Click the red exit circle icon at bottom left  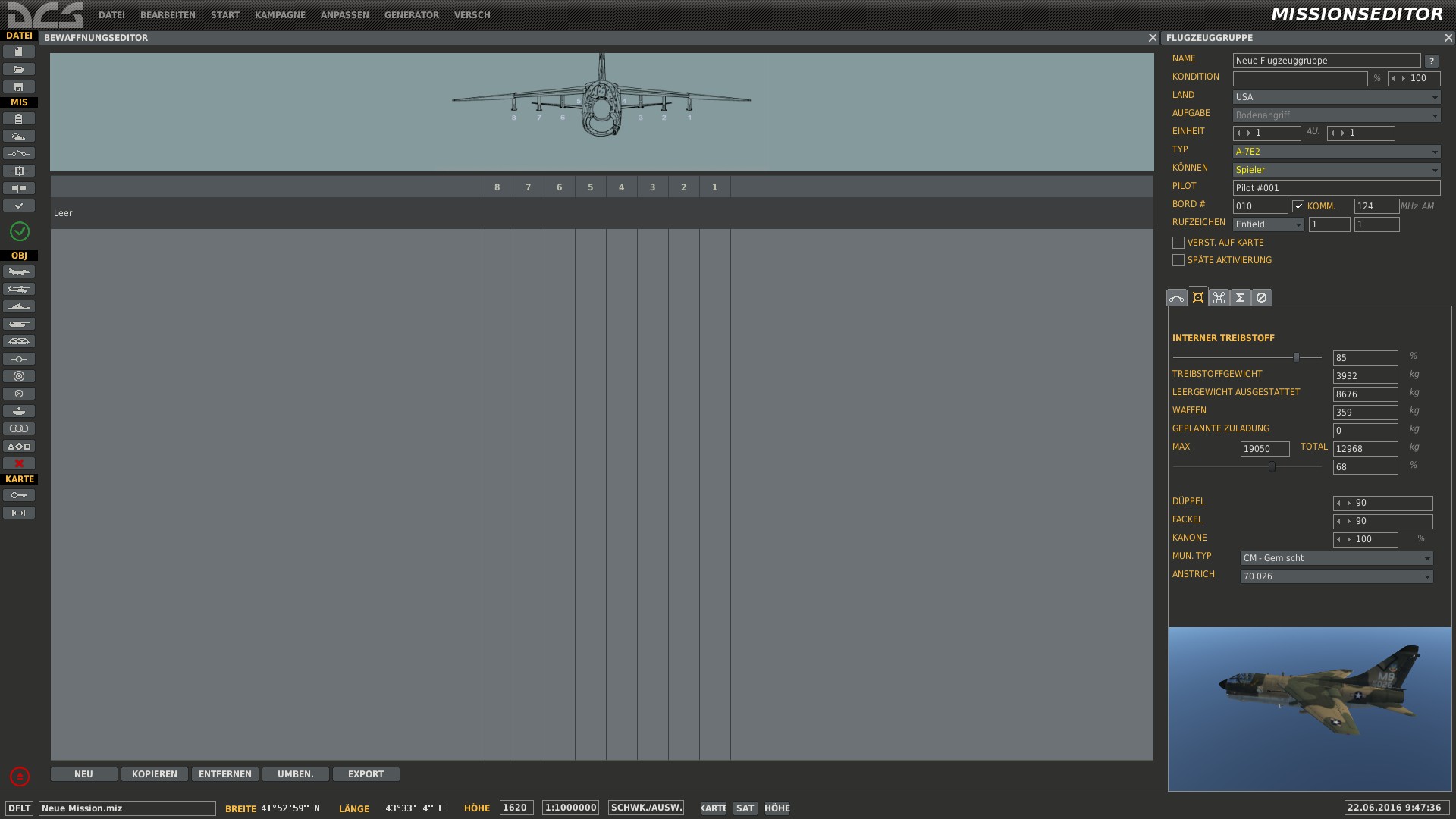[x=20, y=777]
